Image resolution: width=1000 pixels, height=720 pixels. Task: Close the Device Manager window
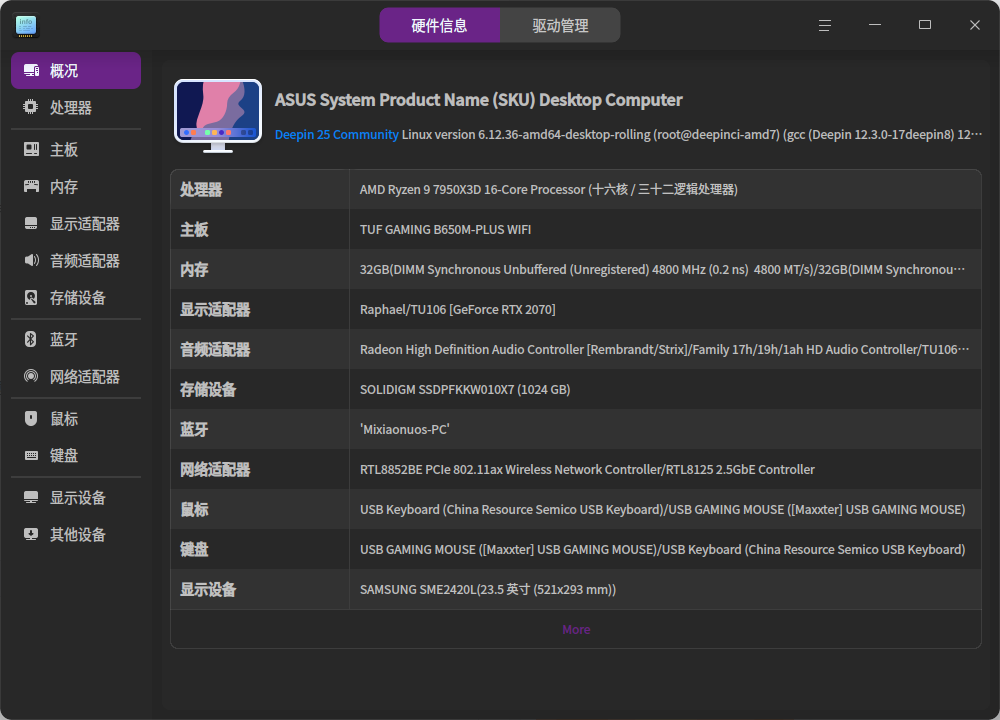(x=974, y=25)
